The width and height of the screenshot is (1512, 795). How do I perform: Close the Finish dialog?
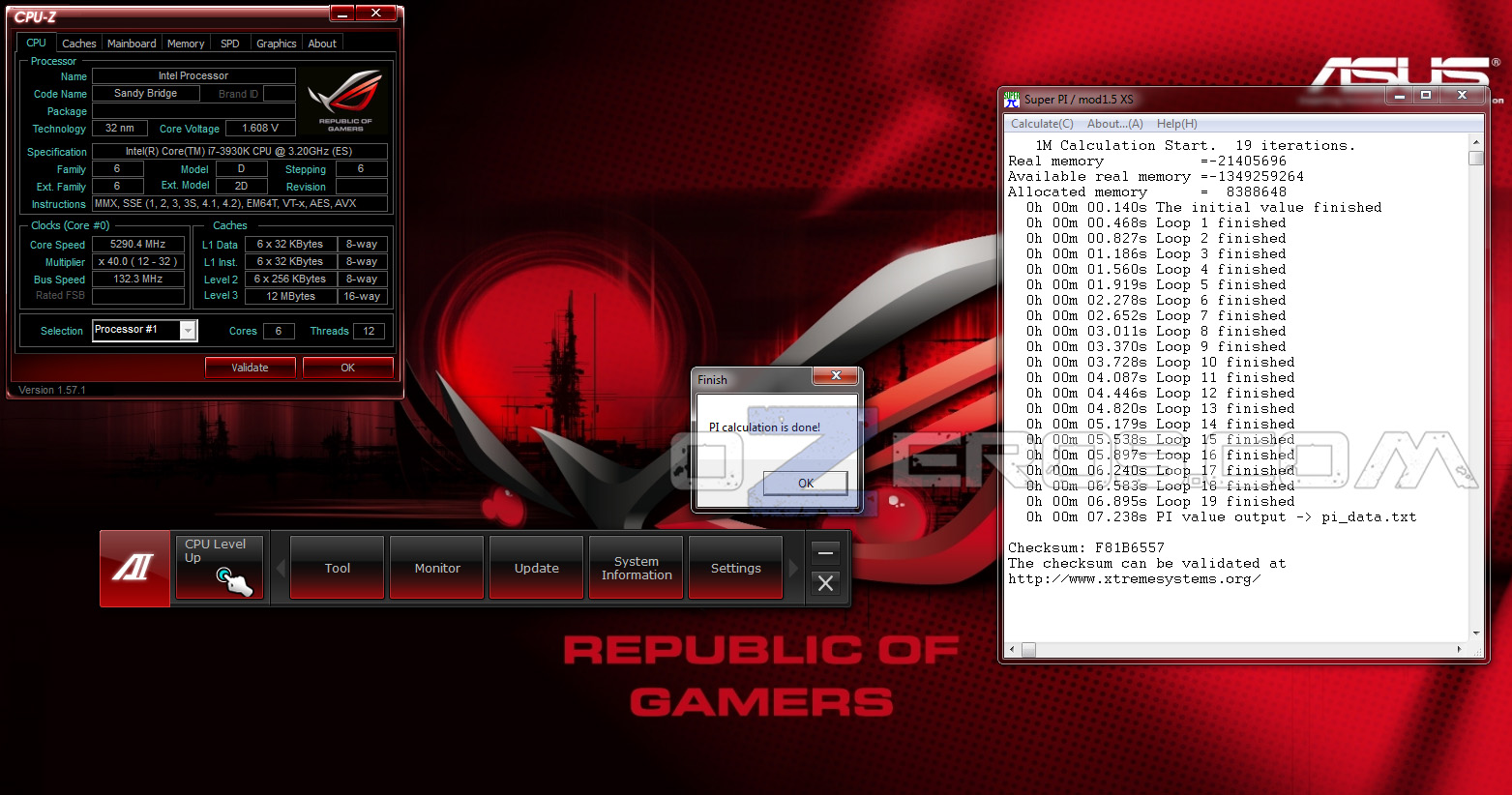pyautogui.click(x=836, y=376)
